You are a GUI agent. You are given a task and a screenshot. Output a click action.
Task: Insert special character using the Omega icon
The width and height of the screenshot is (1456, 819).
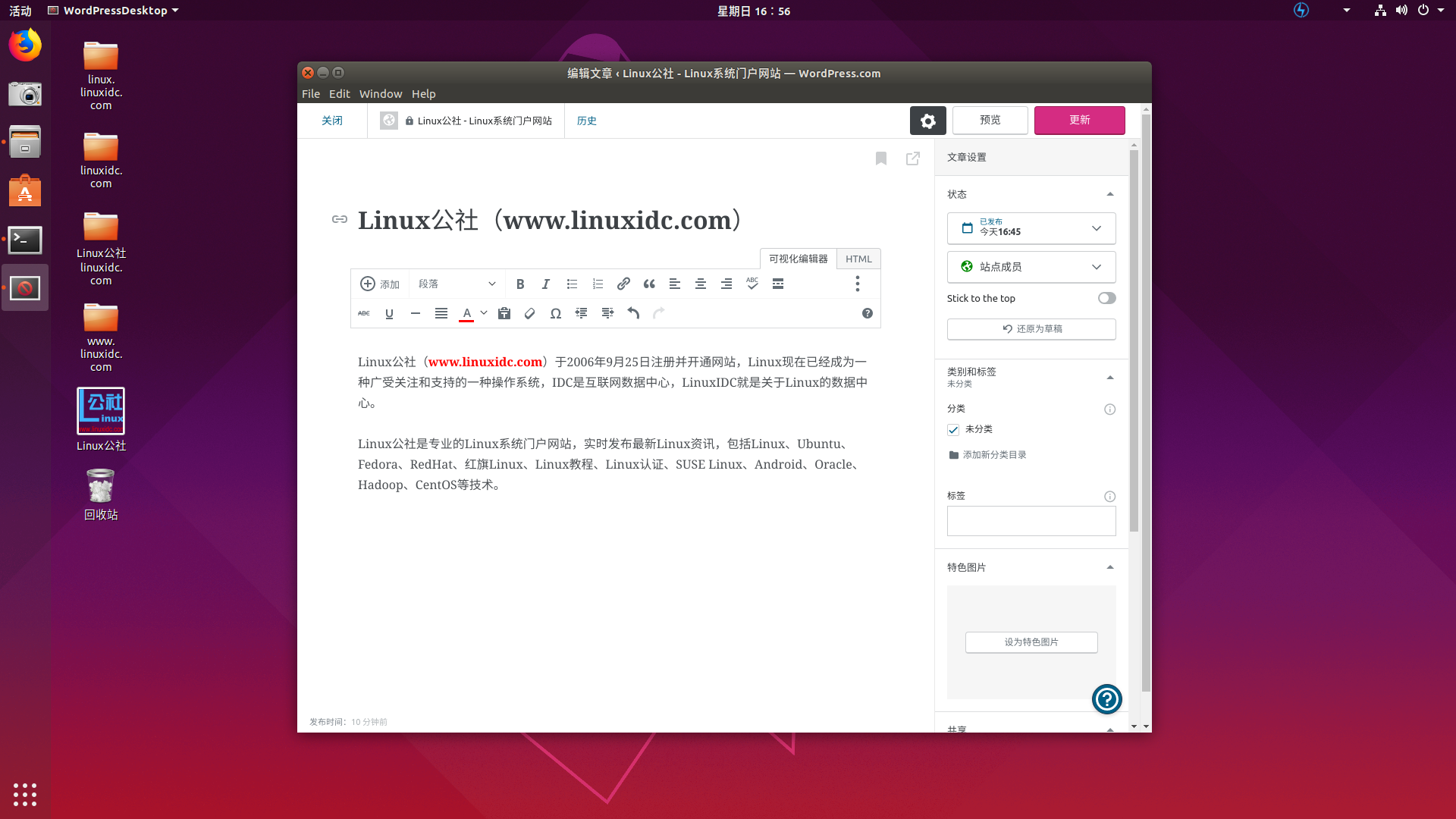(x=555, y=313)
